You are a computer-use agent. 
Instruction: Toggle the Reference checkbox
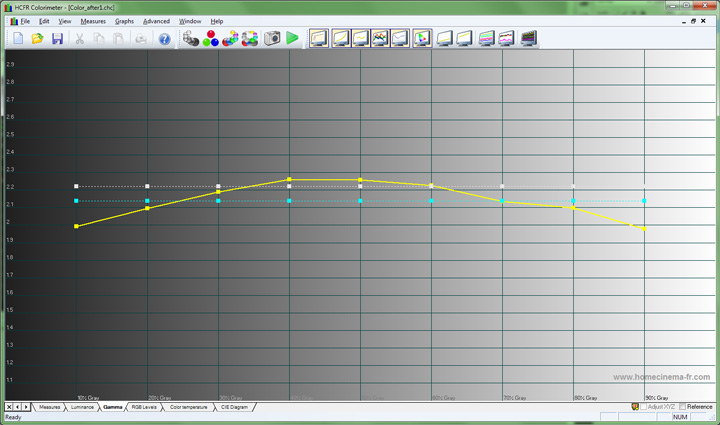[x=682, y=407]
